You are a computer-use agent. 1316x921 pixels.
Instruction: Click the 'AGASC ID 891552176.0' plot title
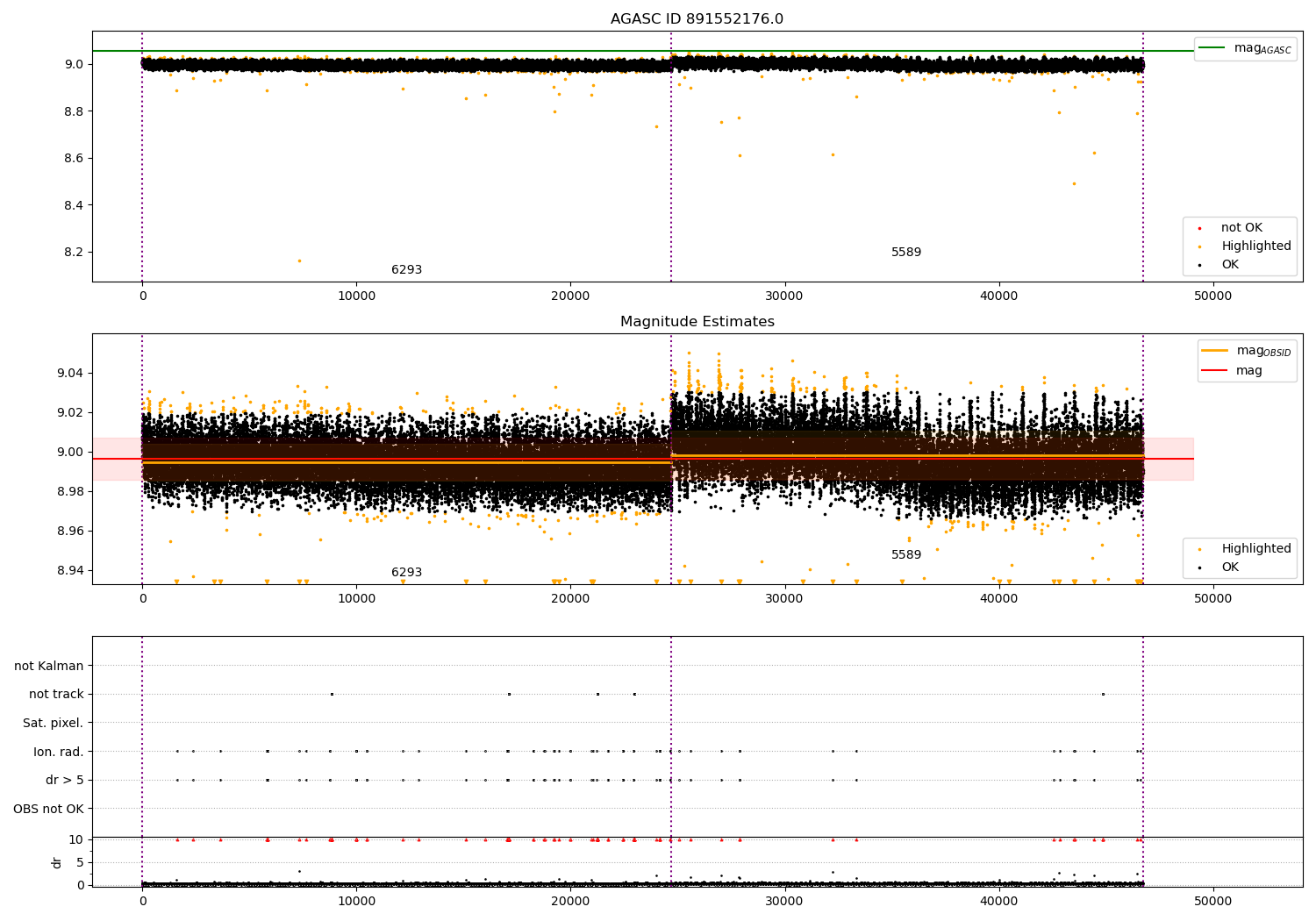[697, 19]
